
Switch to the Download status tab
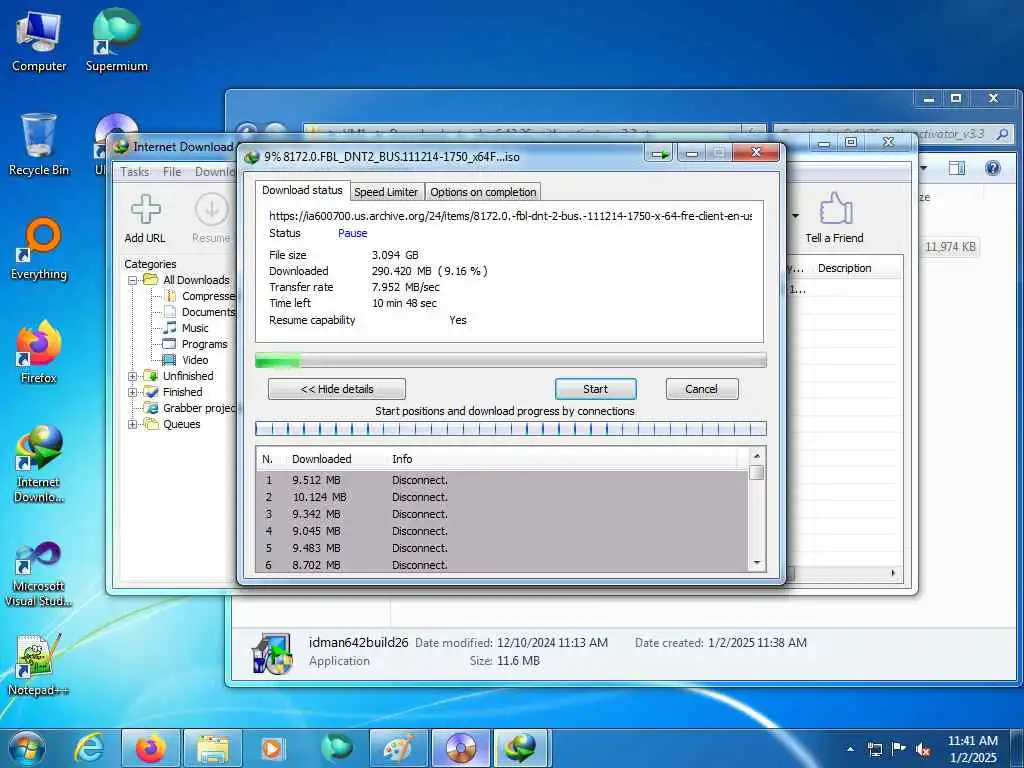click(x=302, y=190)
